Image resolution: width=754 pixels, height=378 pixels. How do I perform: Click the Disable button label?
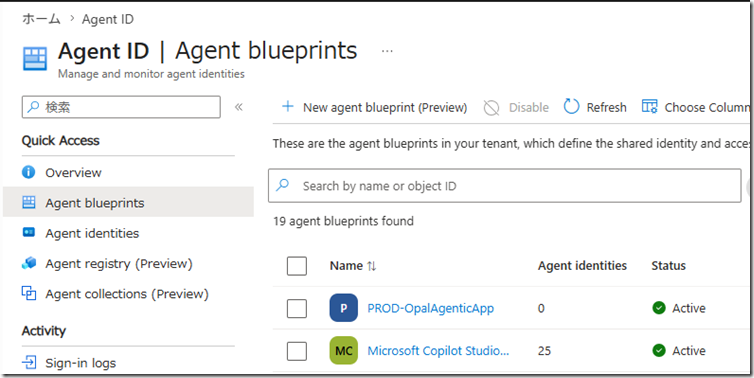(x=528, y=107)
